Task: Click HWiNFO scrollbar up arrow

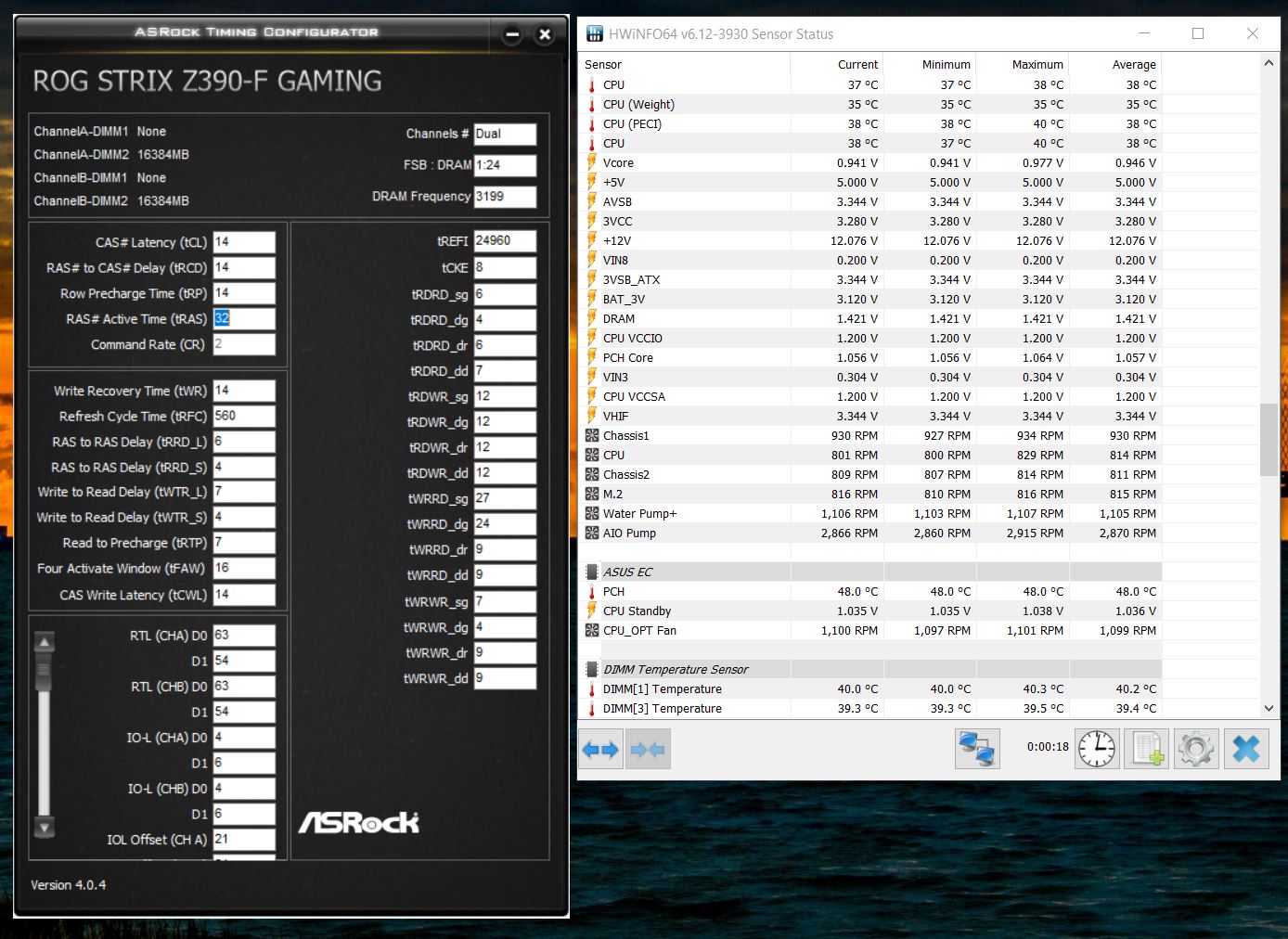Action: [1269, 63]
